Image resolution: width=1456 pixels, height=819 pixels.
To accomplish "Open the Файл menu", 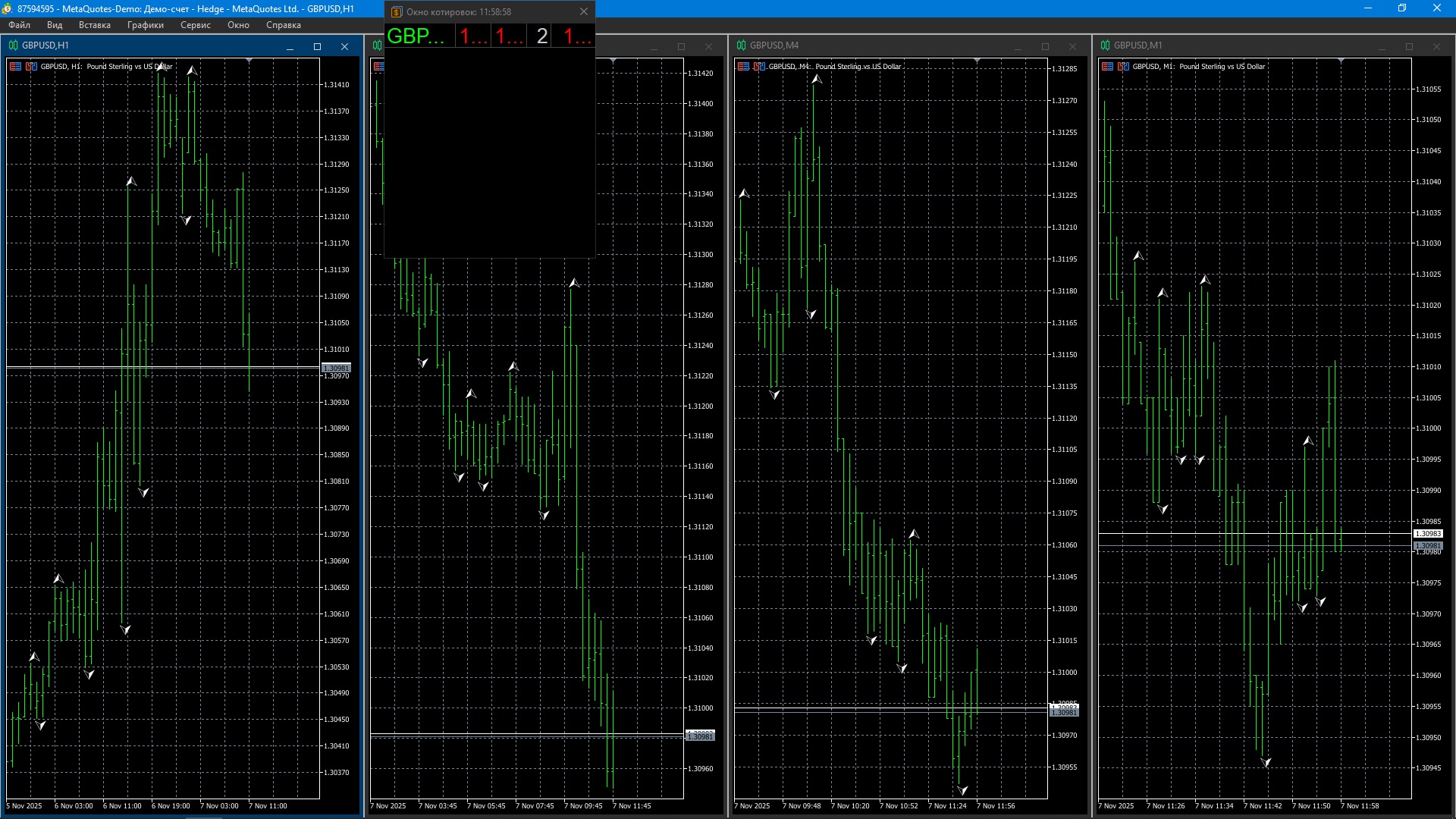I will 20,25.
